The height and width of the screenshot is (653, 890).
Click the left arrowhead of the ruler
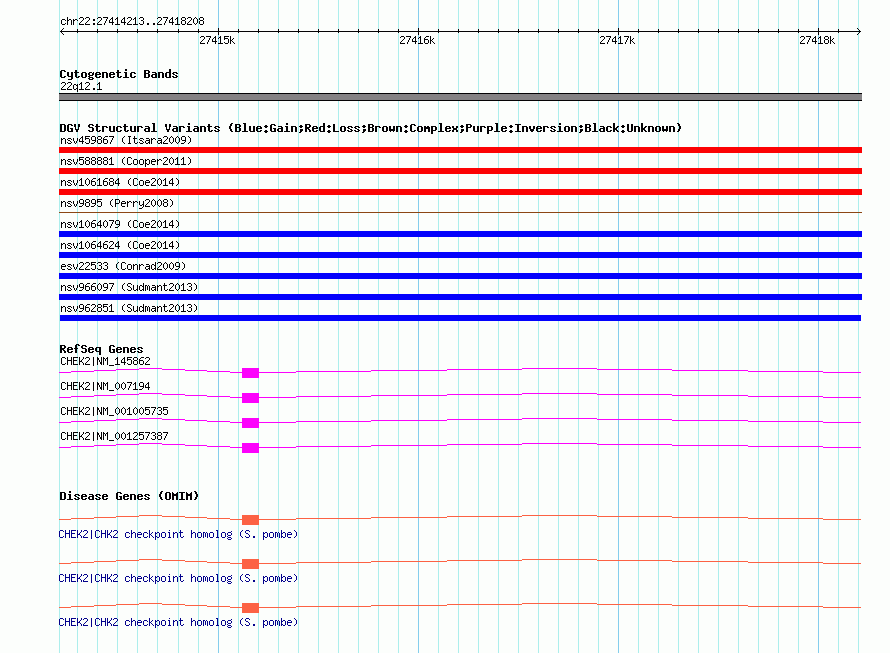(x=62, y=31)
